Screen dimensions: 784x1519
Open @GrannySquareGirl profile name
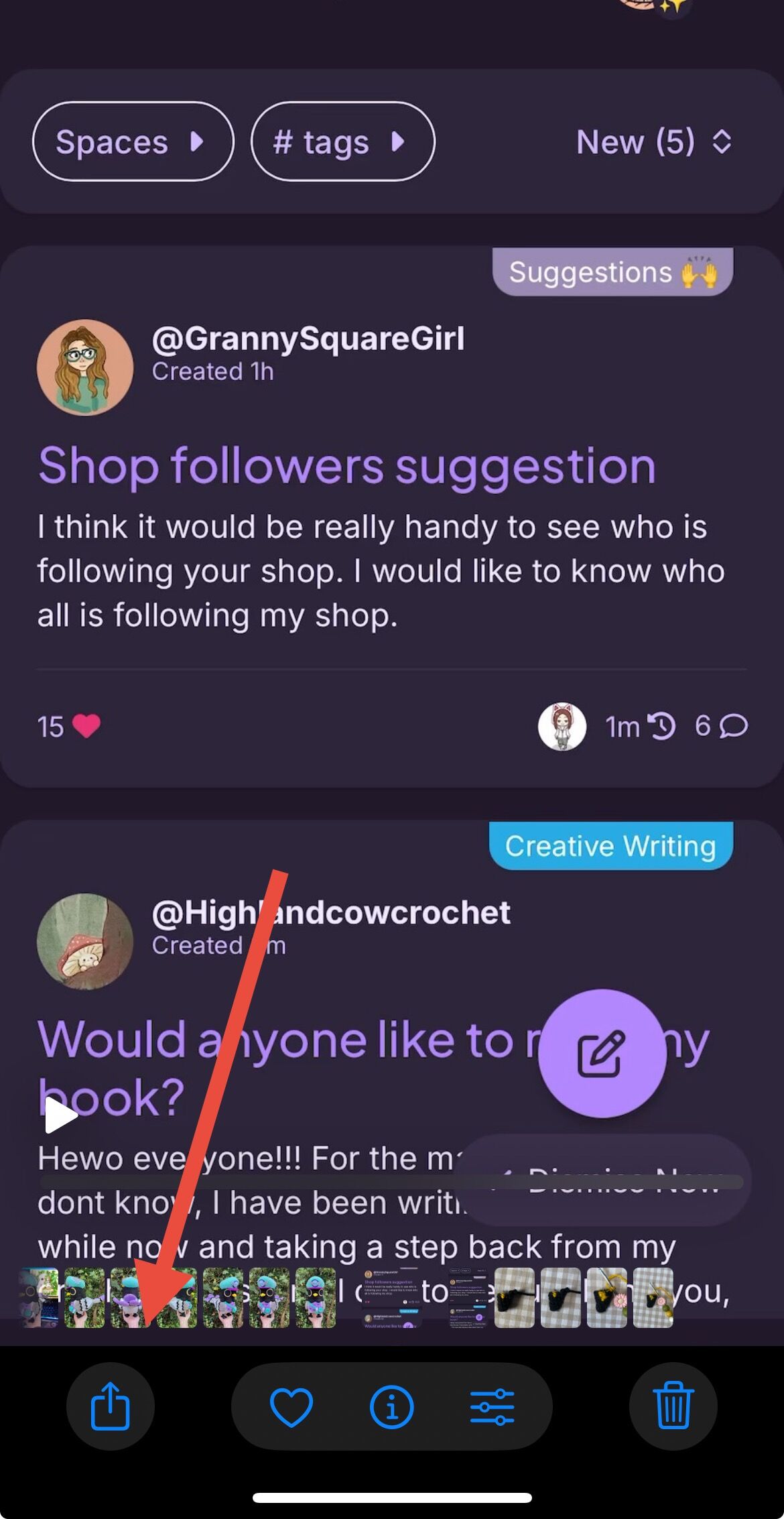[308, 339]
